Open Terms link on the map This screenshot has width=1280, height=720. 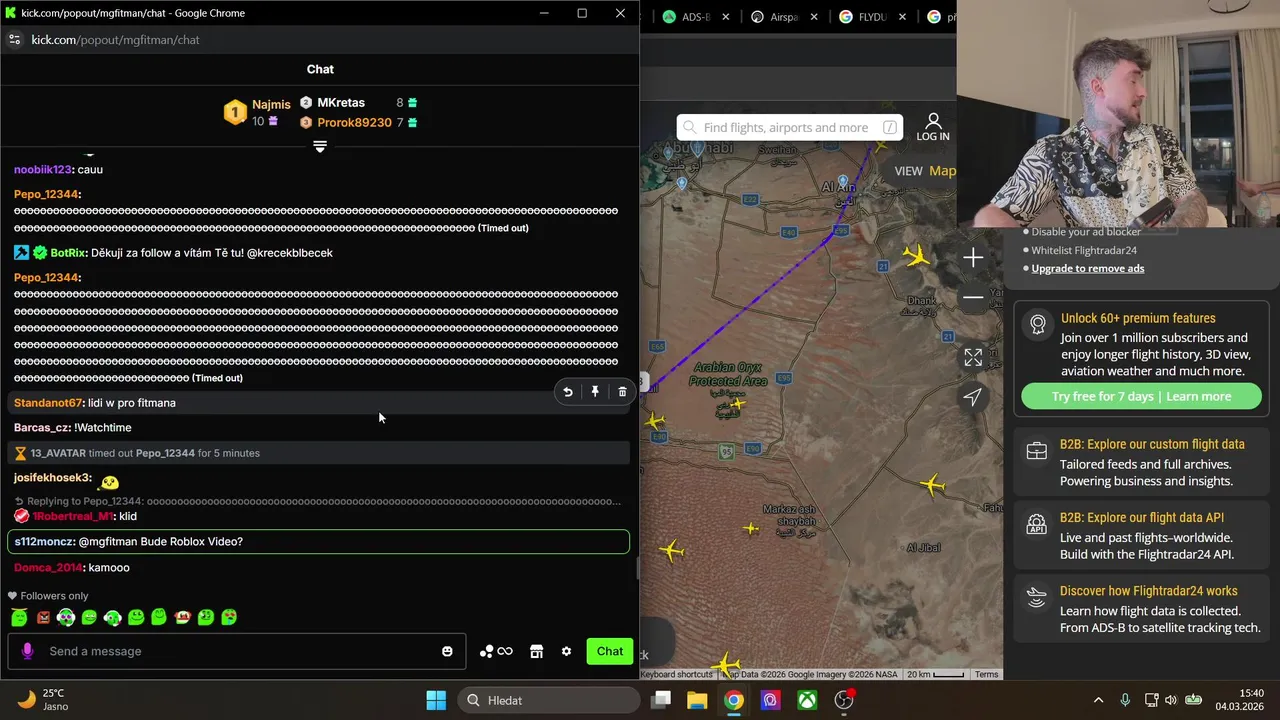[987, 674]
